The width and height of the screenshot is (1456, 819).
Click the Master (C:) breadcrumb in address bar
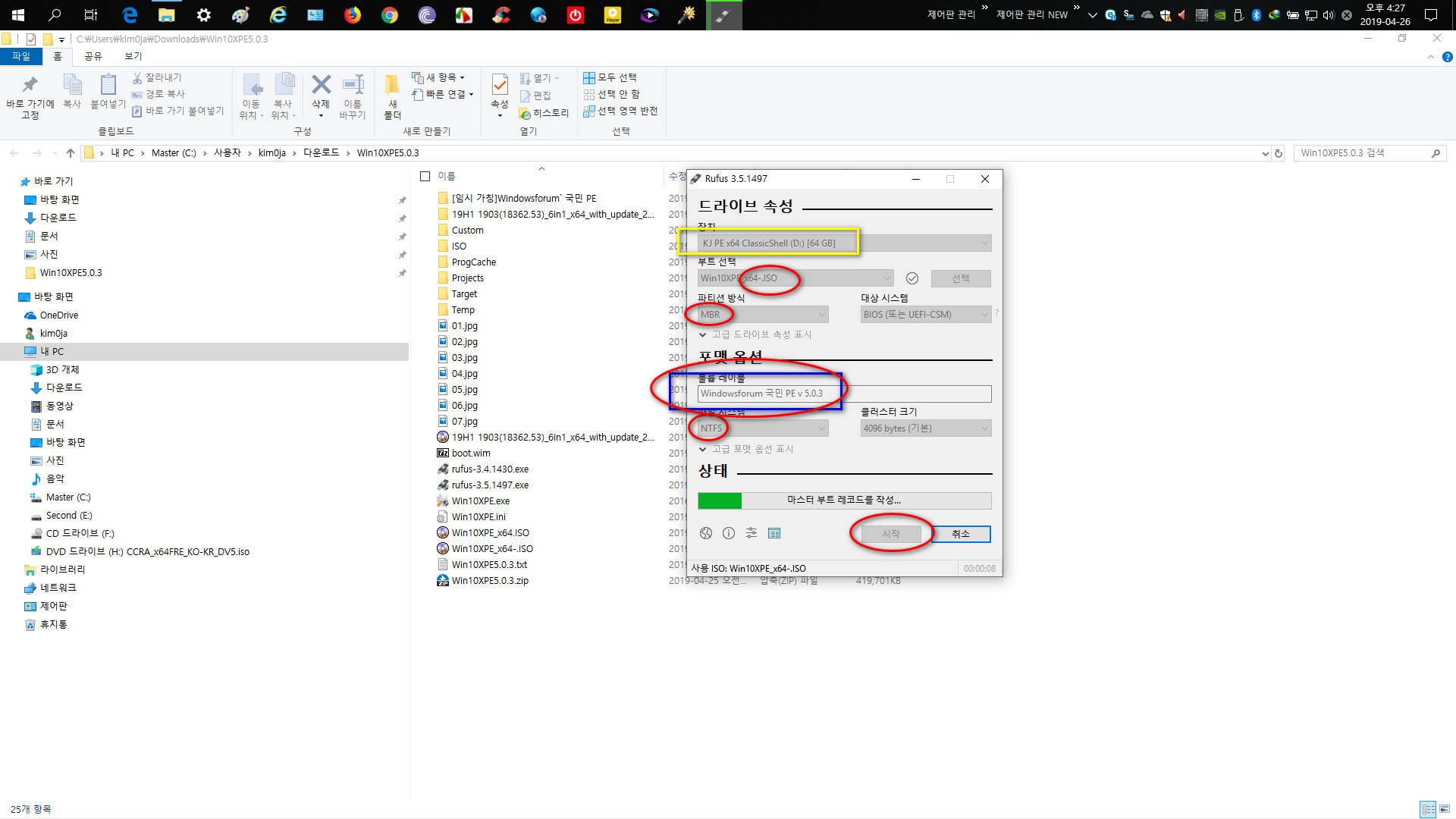click(x=174, y=152)
